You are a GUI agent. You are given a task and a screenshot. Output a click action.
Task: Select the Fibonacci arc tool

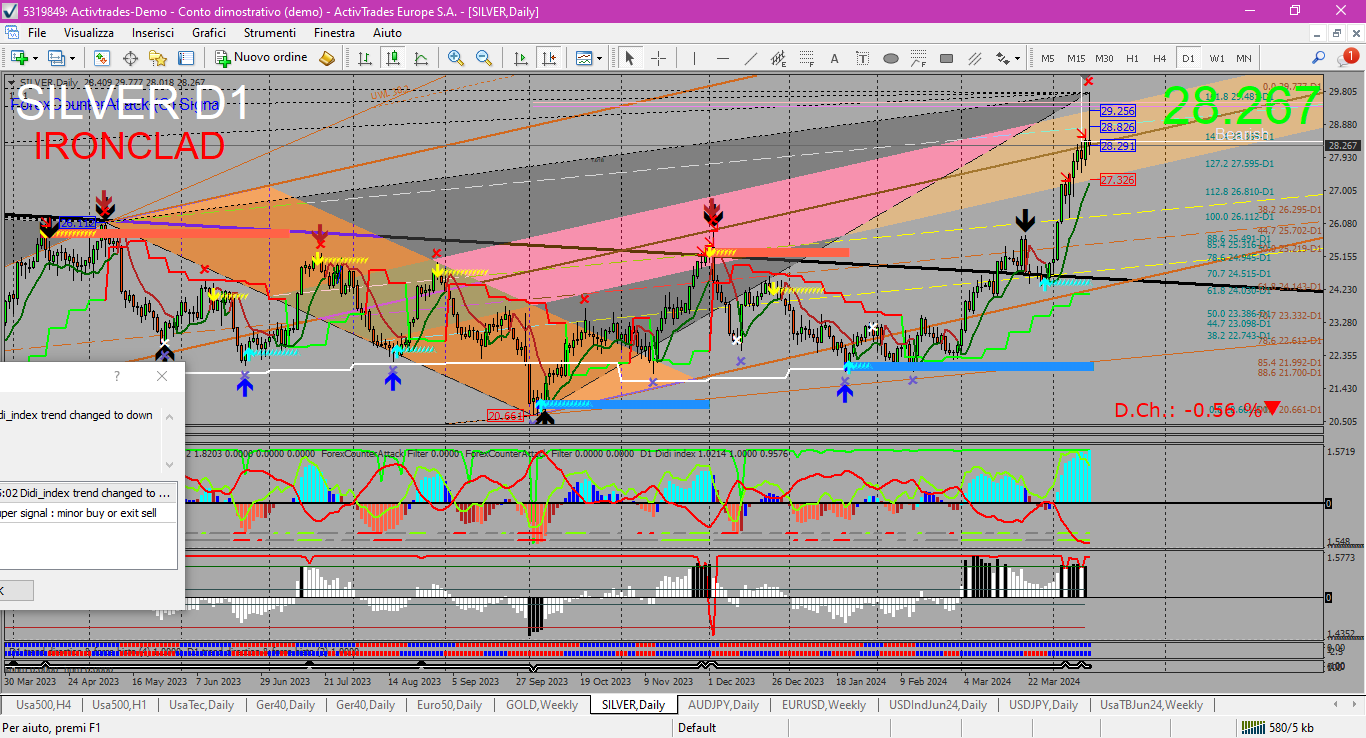919,58
